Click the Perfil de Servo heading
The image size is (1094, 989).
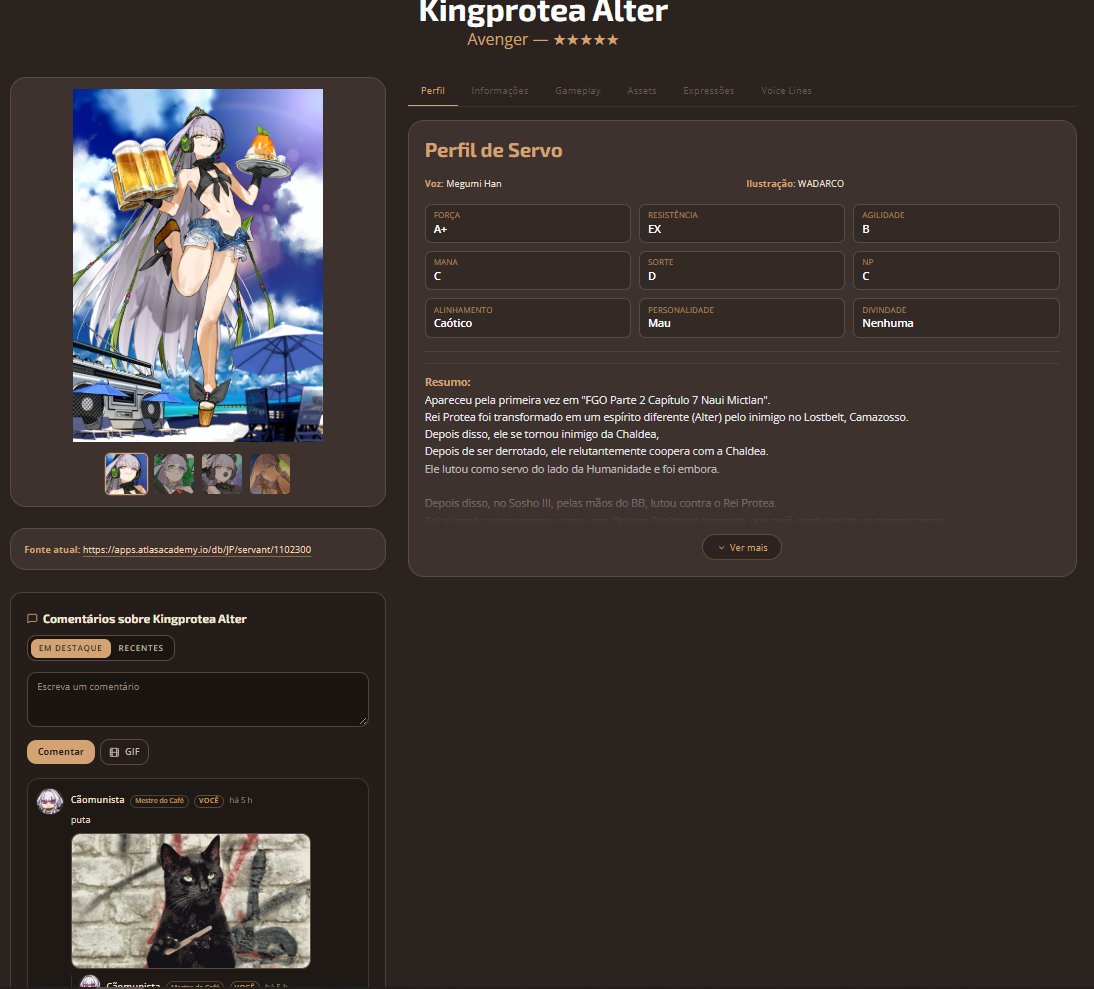[493, 151]
